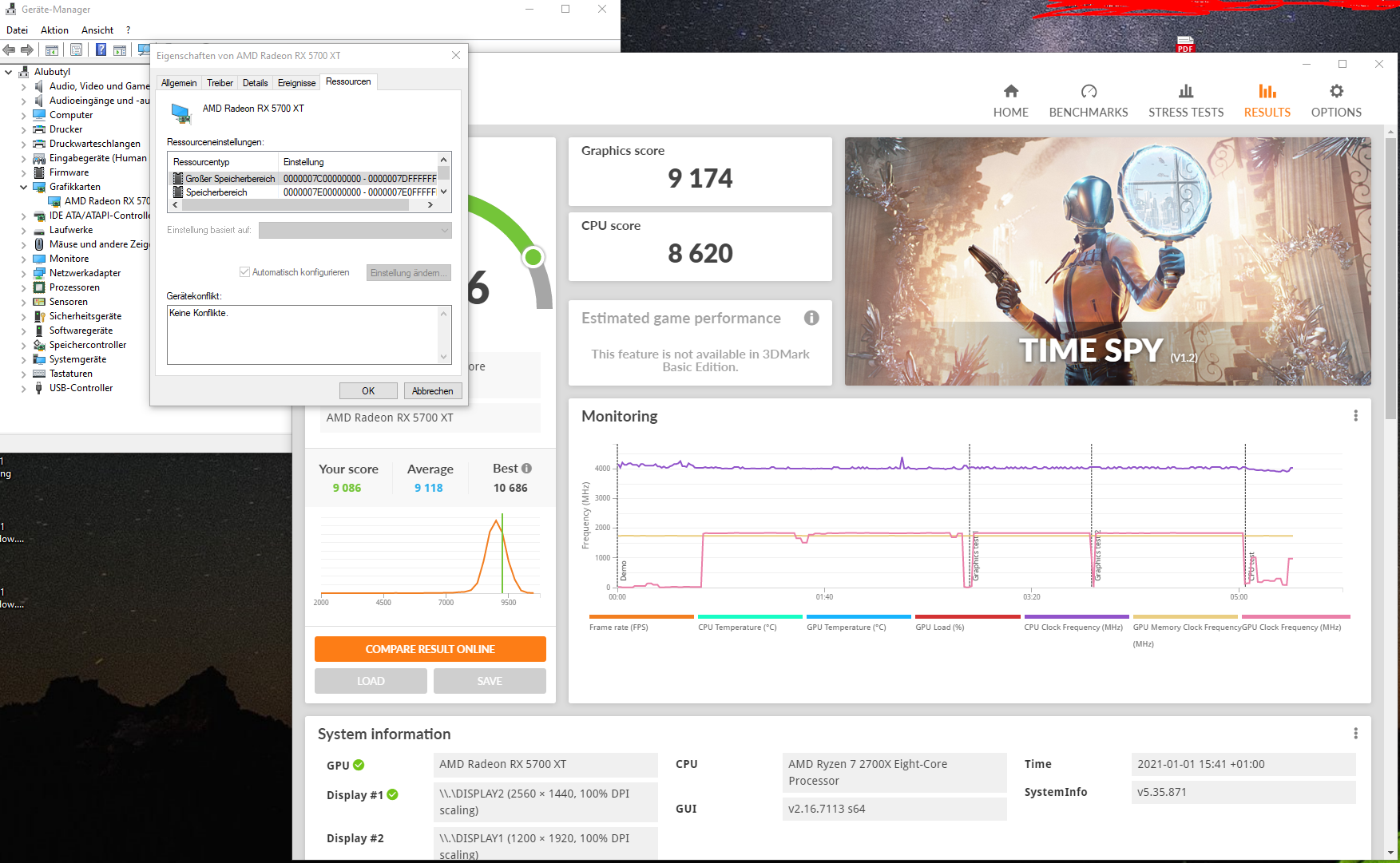The height and width of the screenshot is (863, 1400).
Task: Open the System information three-dot menu
Action: click(1355, 734)
